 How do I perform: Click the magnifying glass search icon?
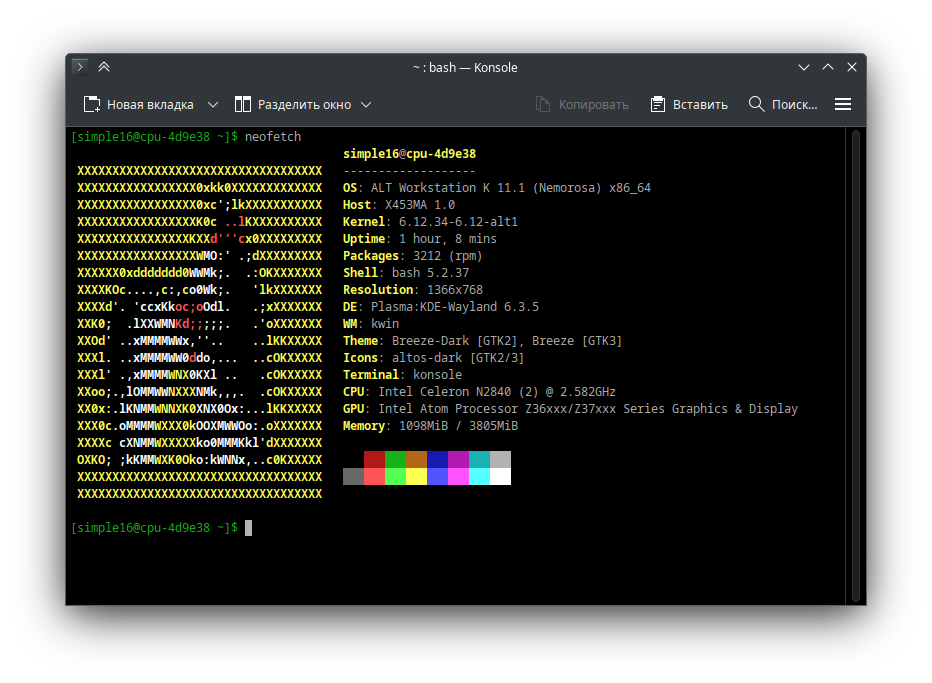pos(756,104)
